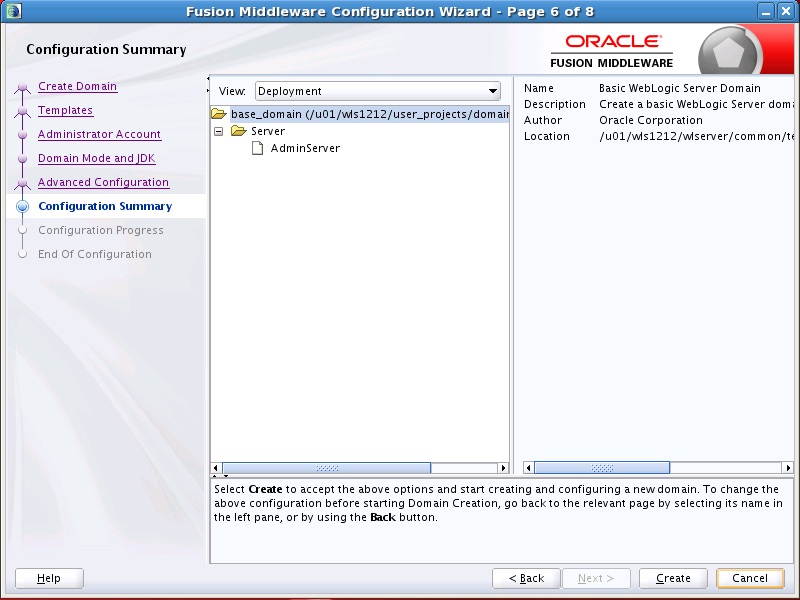The image size is (800, 600).
Task: Close the Configuration Wizard window
Action: coord(786,11)
